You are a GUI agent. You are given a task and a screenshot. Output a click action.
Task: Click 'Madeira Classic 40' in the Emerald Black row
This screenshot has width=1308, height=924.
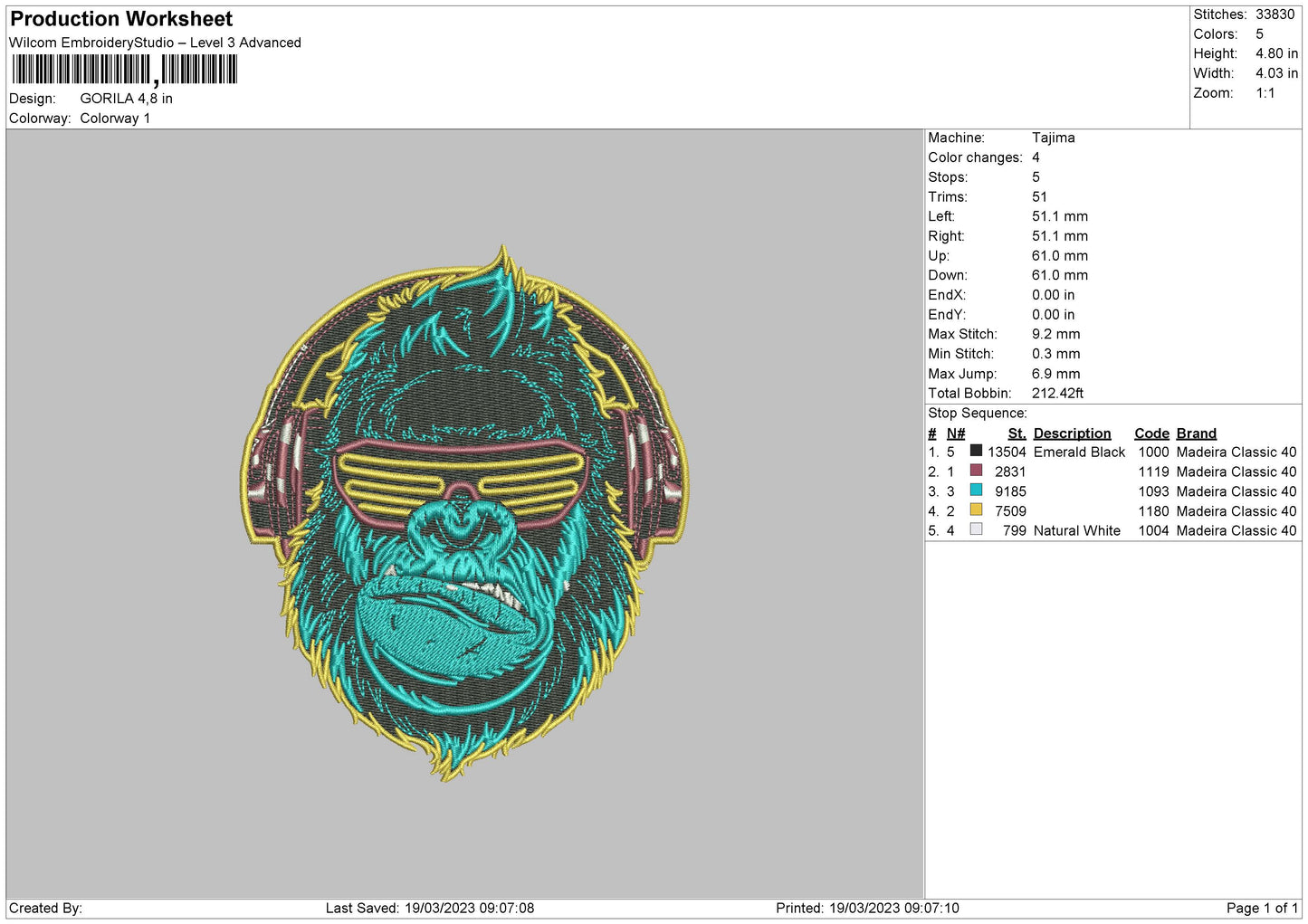click(x=1236, y=452)
